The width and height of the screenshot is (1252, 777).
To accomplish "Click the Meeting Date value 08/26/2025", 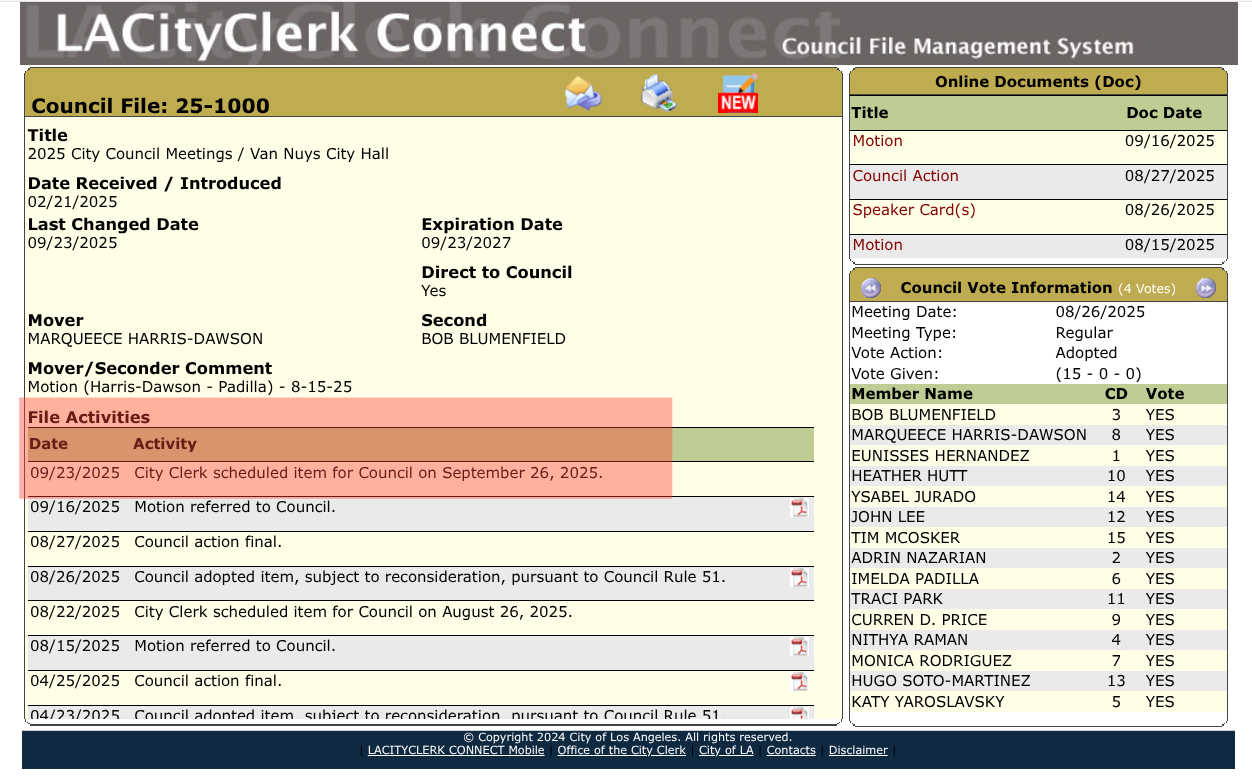I will (x=1100, y=312).
